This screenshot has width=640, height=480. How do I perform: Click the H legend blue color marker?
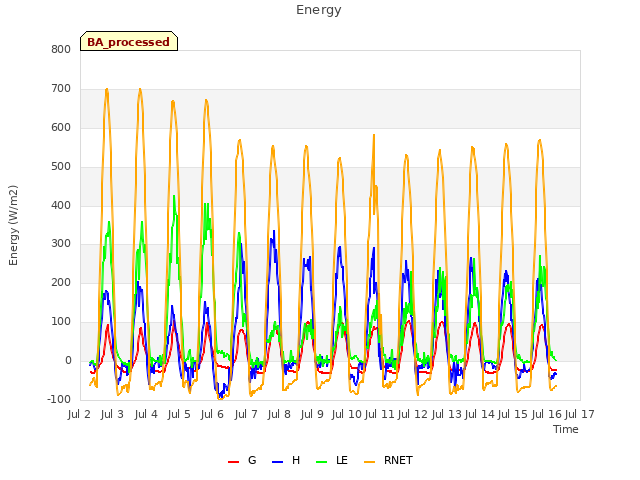[277, 462]
